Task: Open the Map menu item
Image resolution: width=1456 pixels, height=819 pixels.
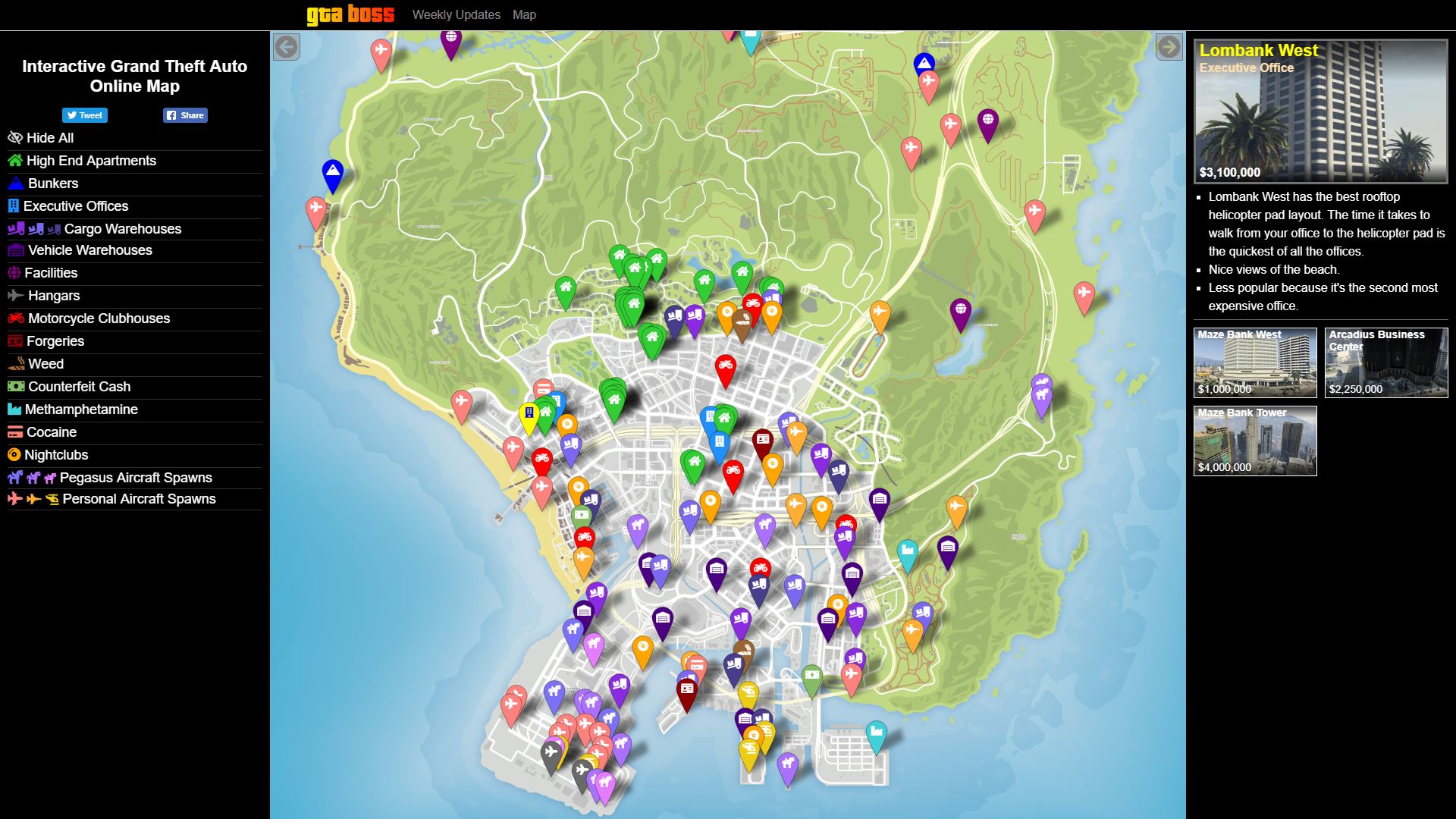Action: (524, 14)
